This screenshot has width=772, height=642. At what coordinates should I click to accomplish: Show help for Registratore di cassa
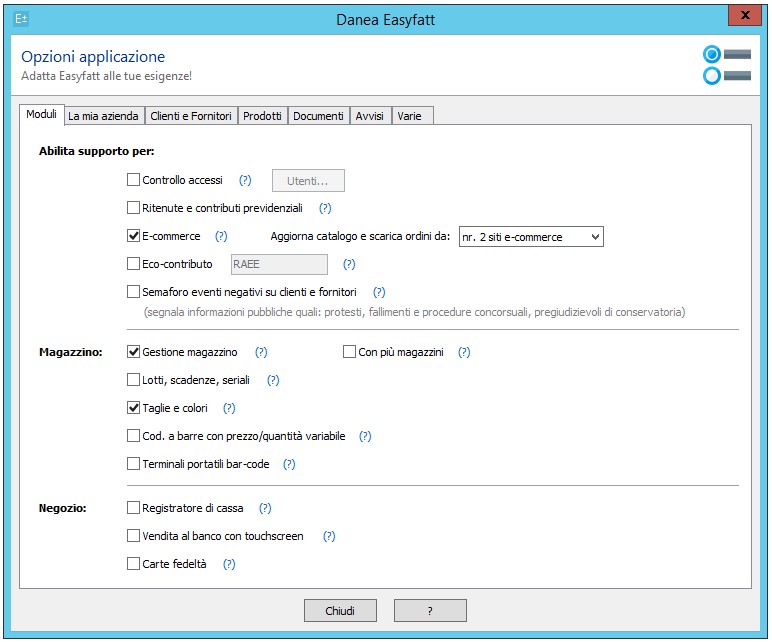tap(265, 509)
